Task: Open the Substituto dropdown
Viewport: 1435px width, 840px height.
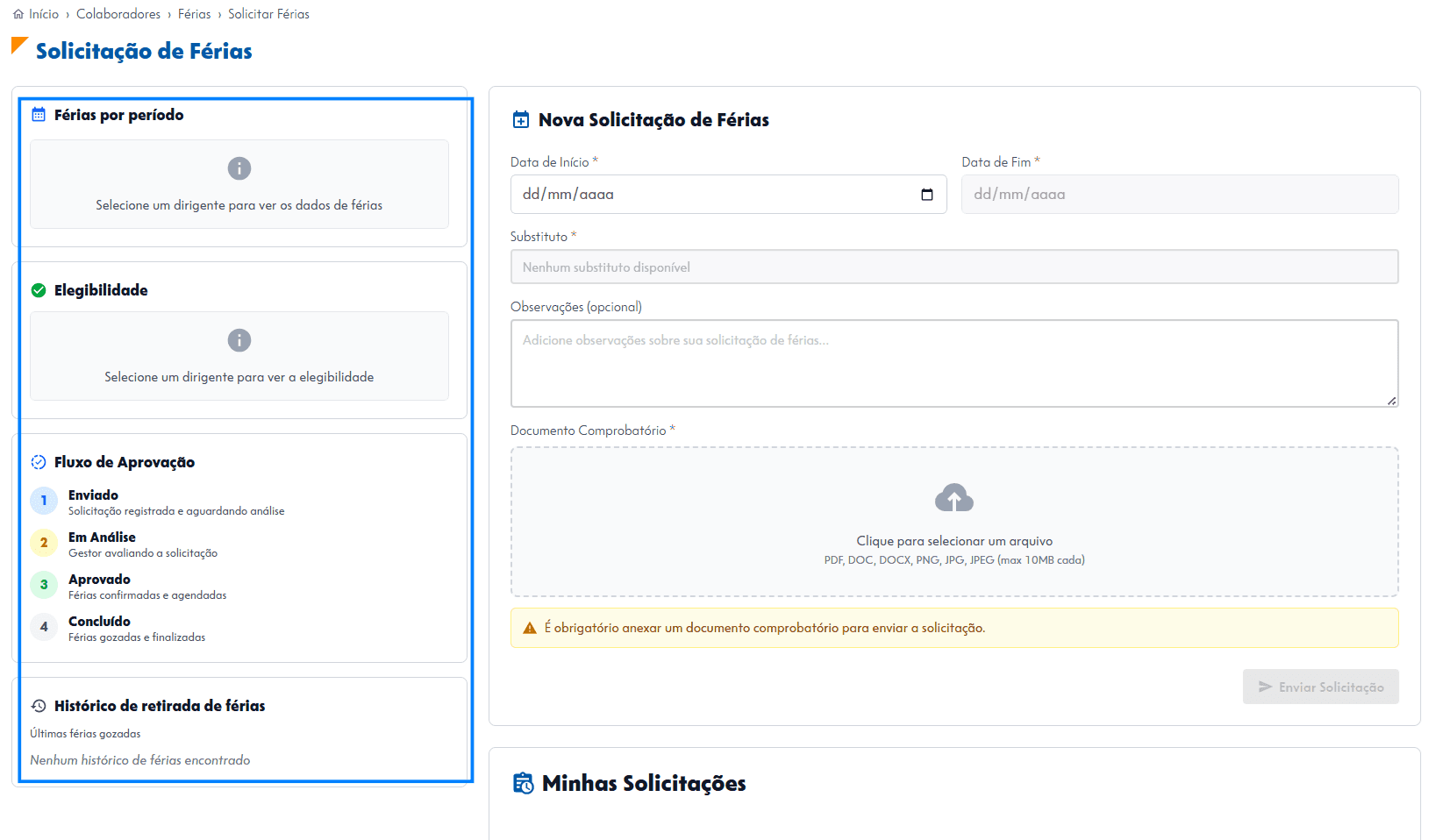Action: pos(954,267)
